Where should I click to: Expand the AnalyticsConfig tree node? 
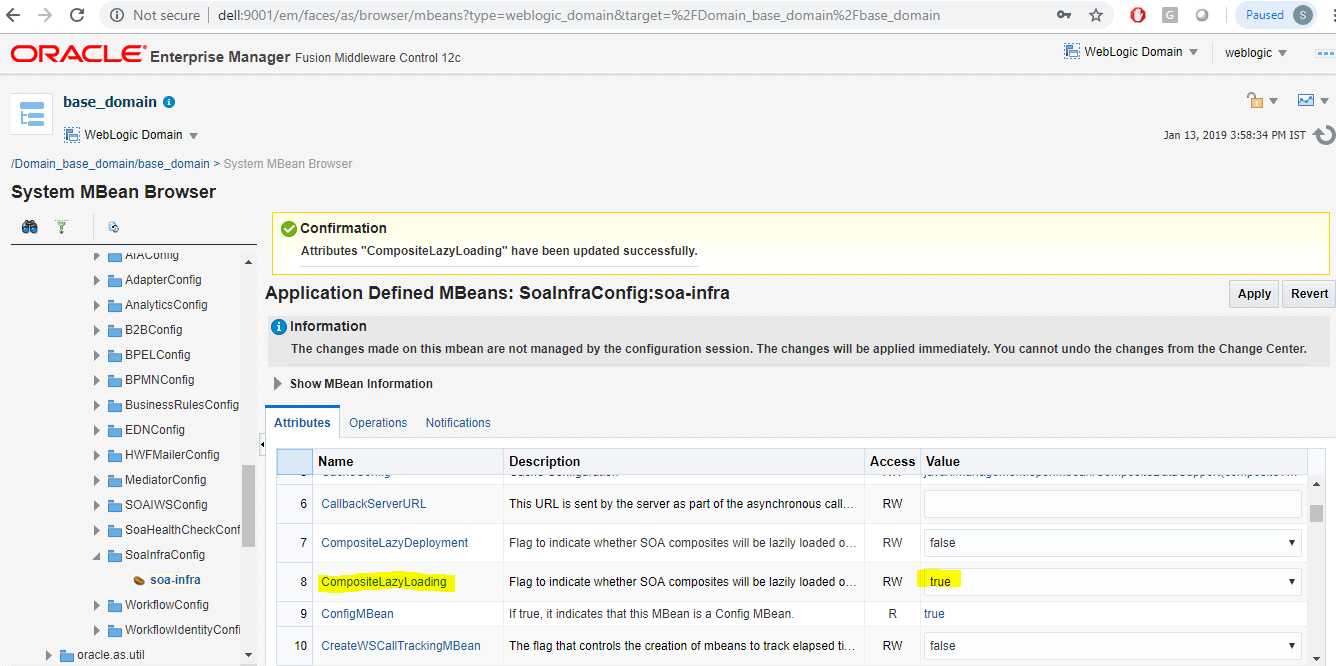point(97,305)
